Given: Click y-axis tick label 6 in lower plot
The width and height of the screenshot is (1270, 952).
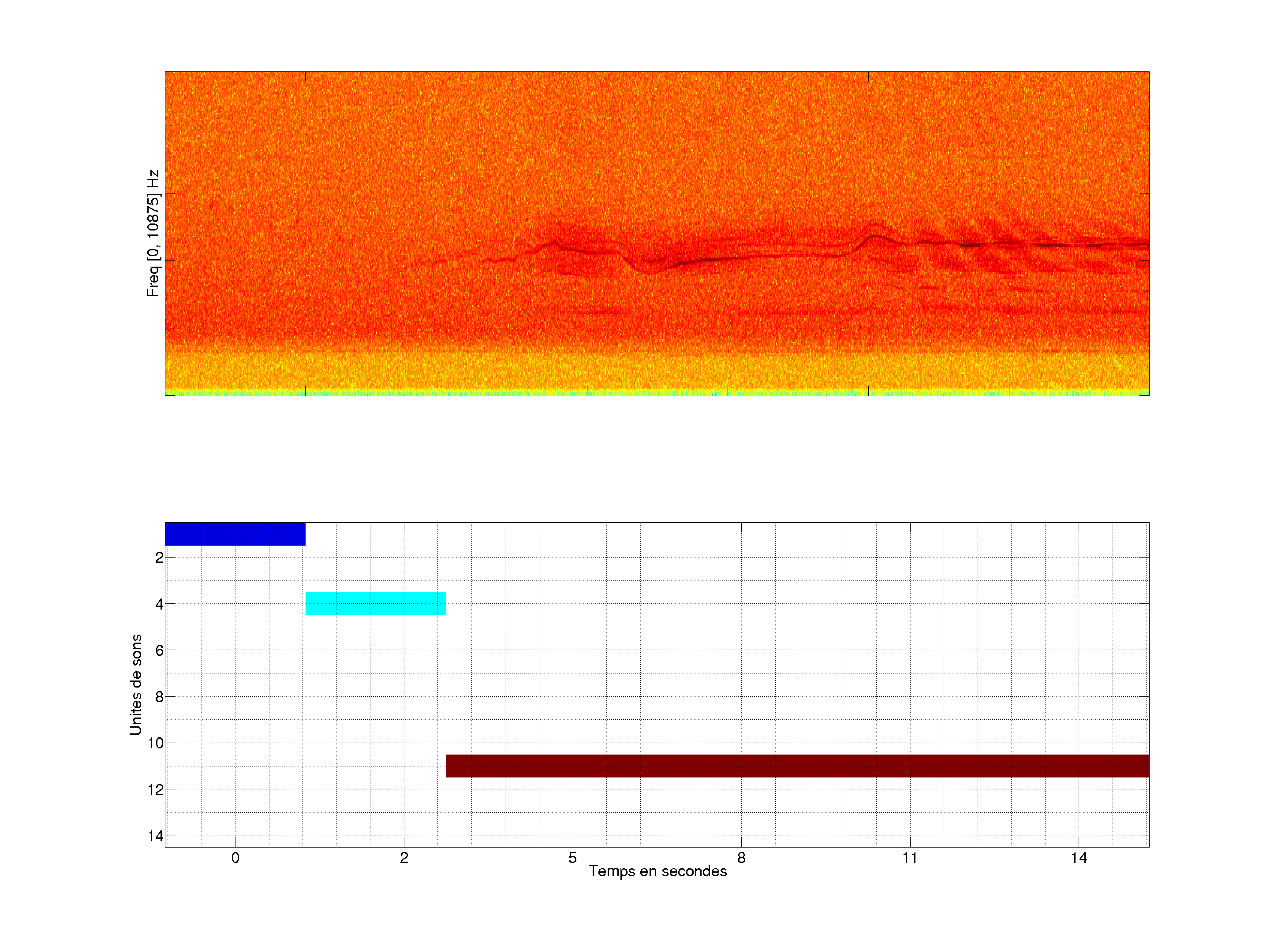Looking at the screenshot, I should [159, 650].
